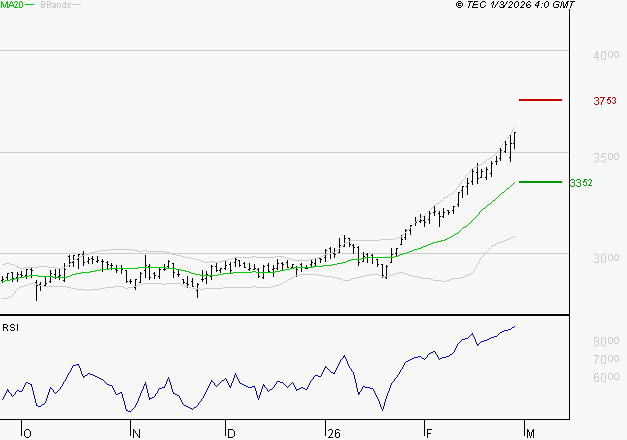This screenshot has height=440, width=627.
Task: Click the RSI panel label
Action: [10, 328]
